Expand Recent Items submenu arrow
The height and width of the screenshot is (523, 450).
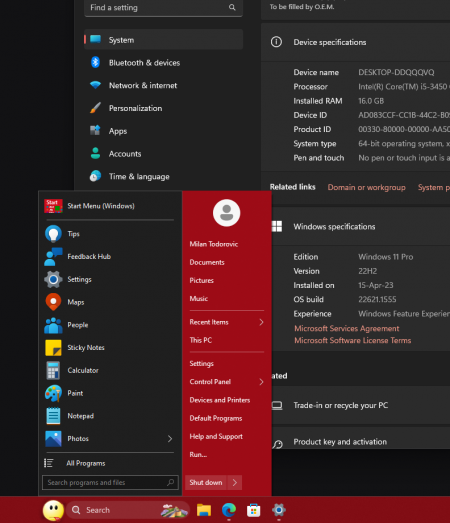tap(261, 322)
